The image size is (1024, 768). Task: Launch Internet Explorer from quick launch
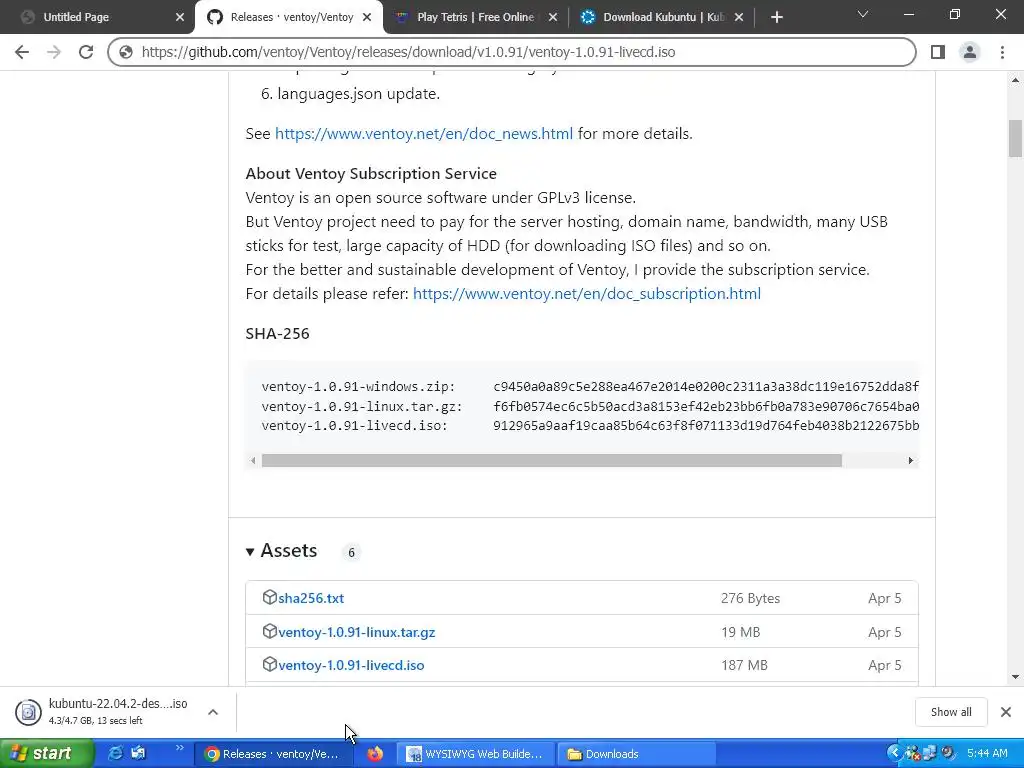click(x=115, y=753)
